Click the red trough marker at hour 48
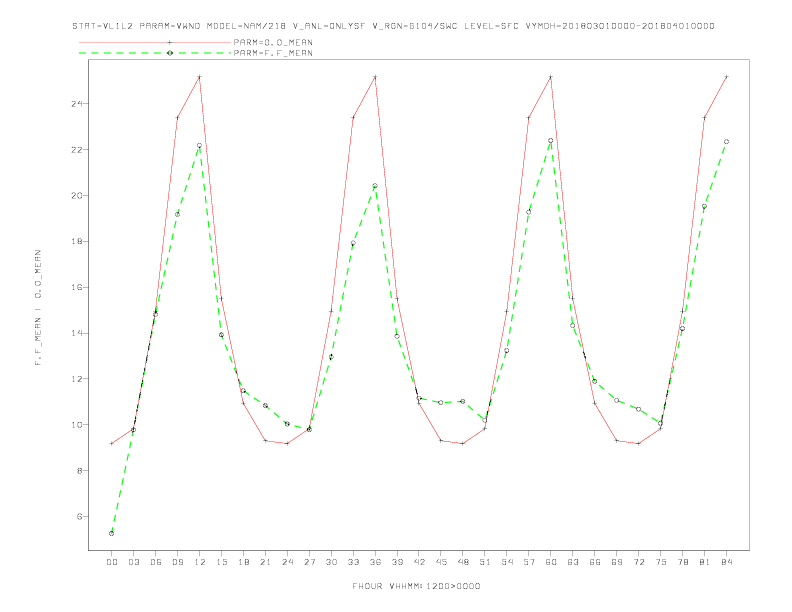 [463, 443]
